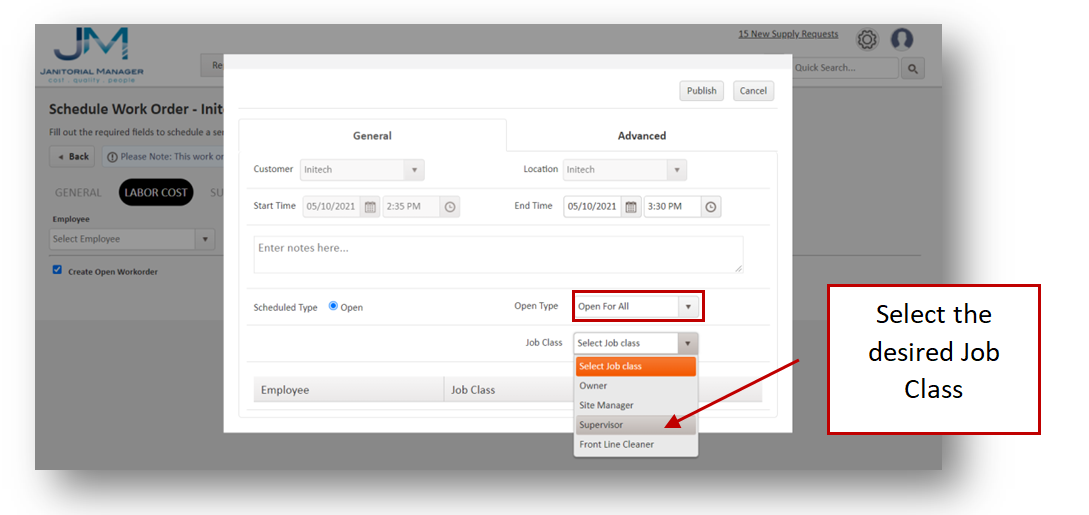The height and width of the screenshot is (515, 1089).
Task: Open the settings gear icon
Action: click(x=867, y=40)
